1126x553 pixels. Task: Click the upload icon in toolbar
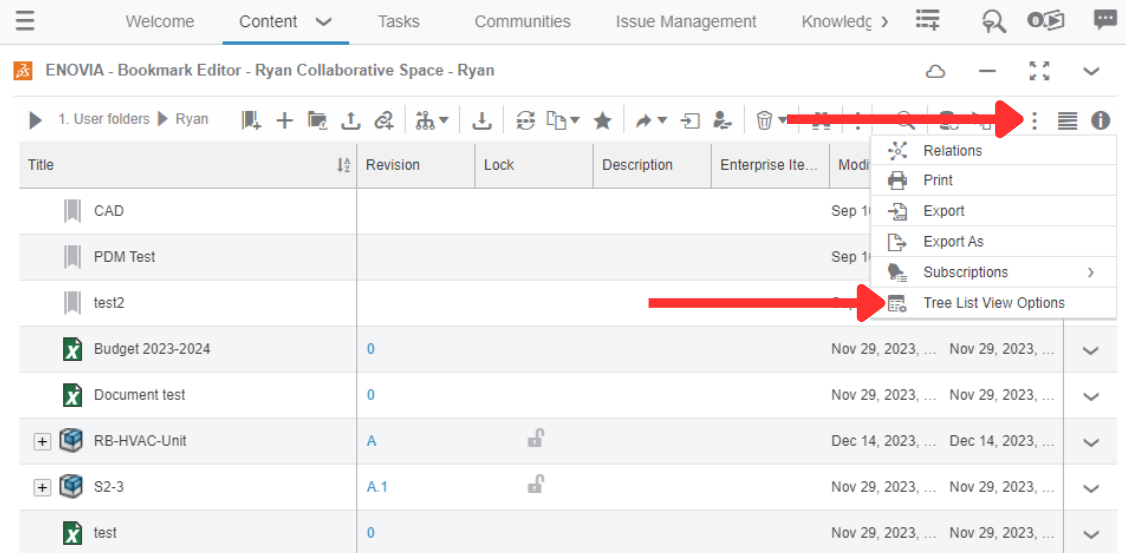350,120
